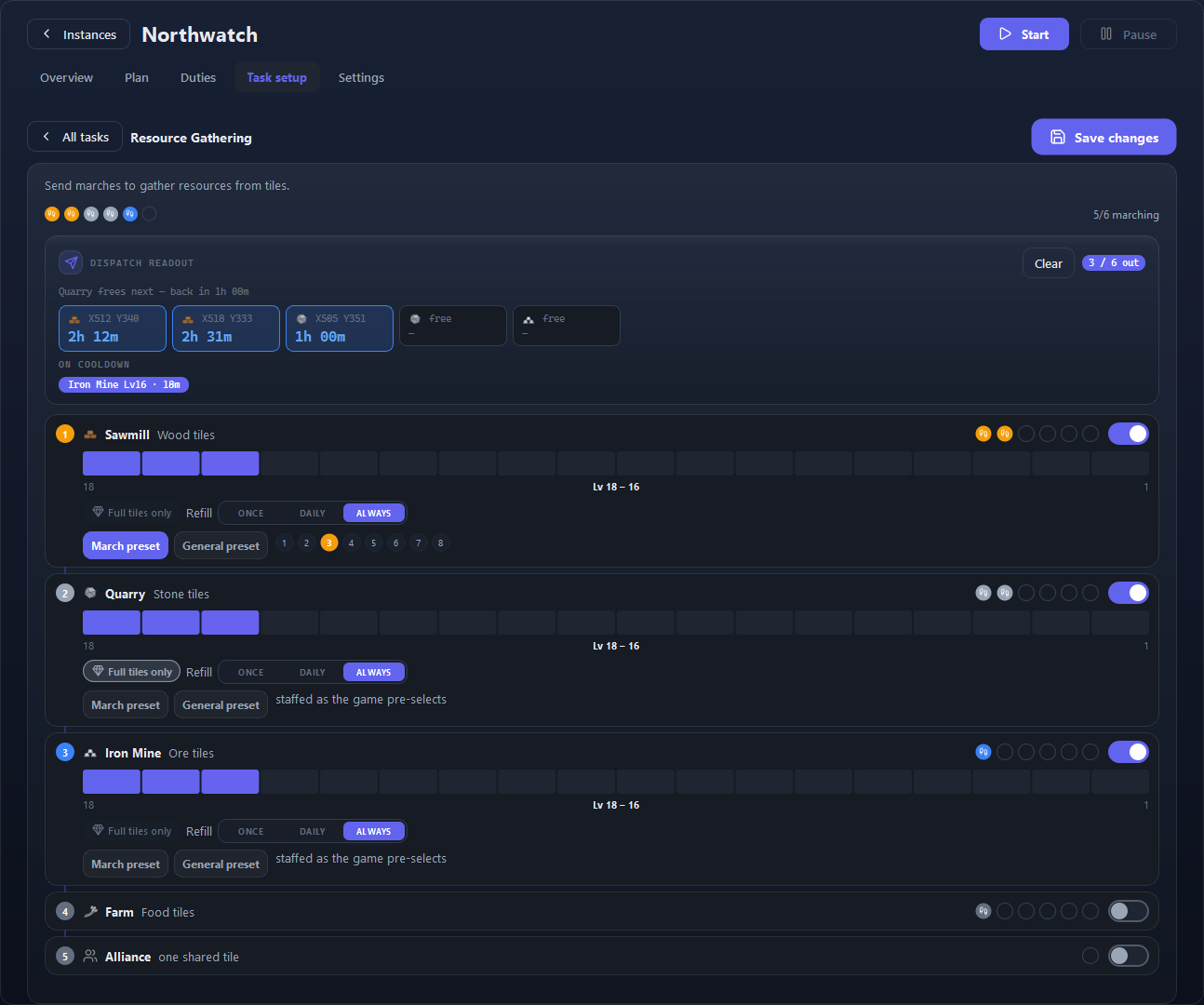Select Sawmill march preset number 1
Viewport: 1204px width, 1005px height.
(x=285, y=543)
